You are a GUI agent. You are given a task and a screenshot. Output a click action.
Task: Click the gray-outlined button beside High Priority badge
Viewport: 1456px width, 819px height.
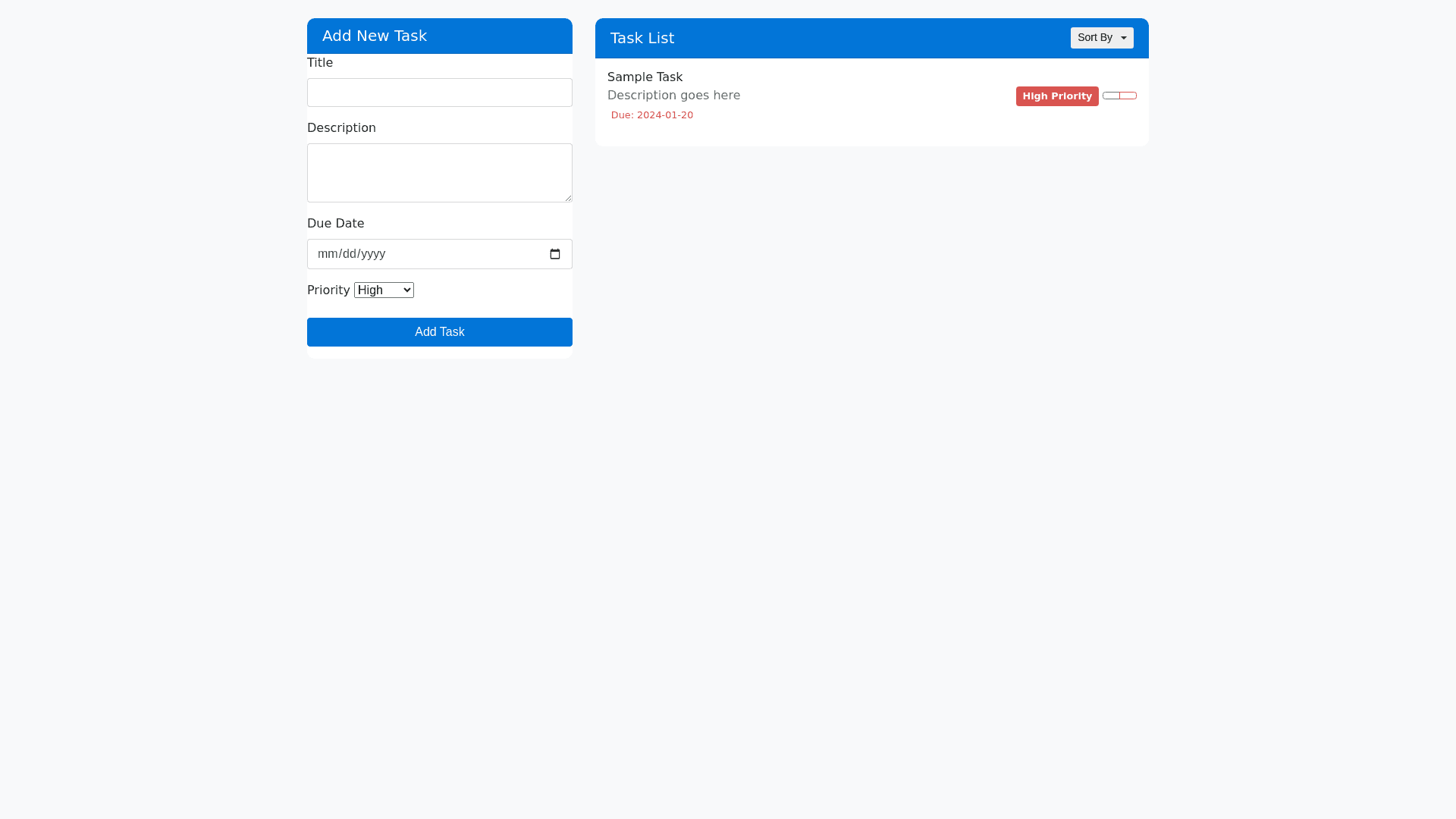tap(1111, 96)
